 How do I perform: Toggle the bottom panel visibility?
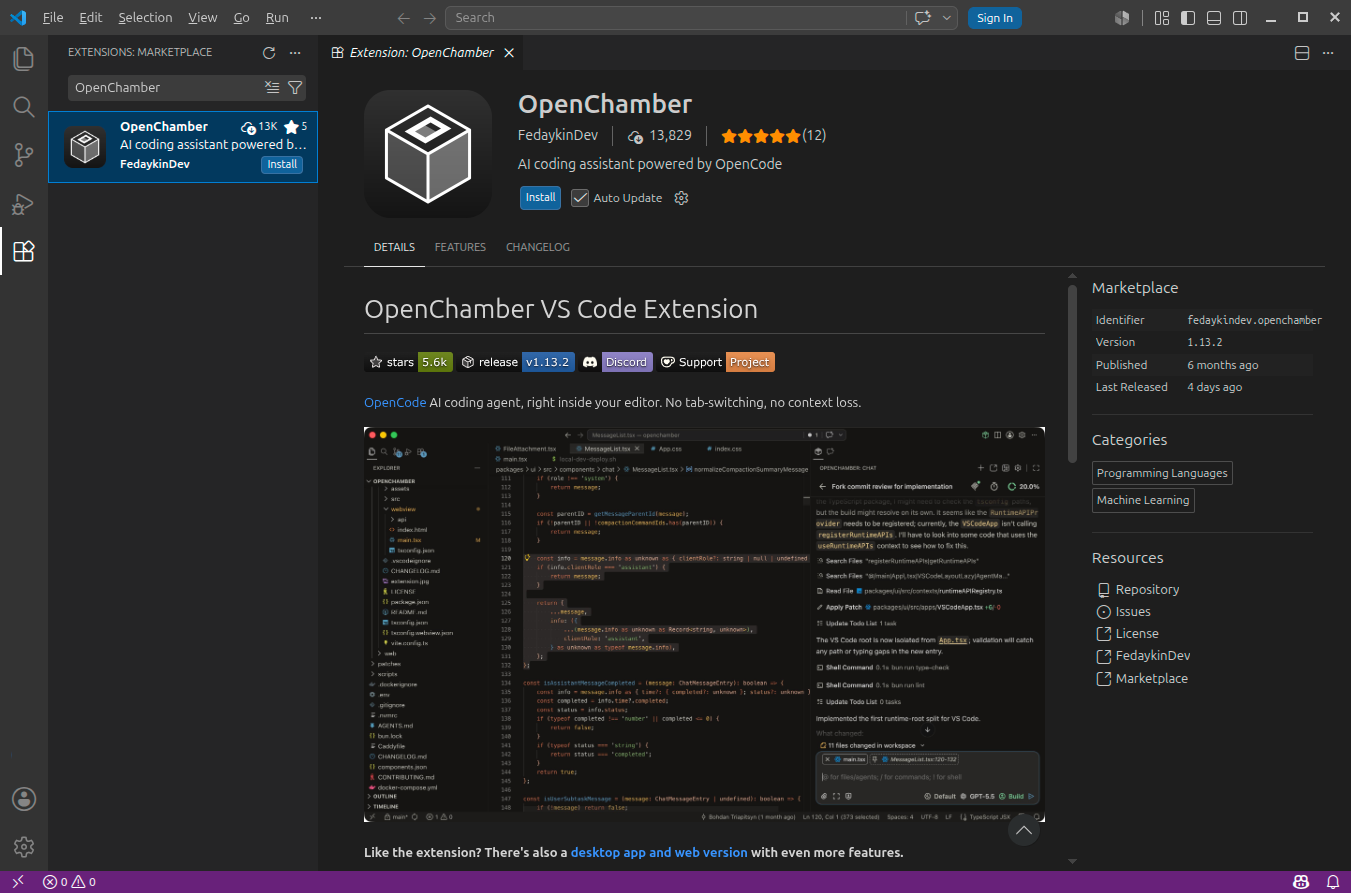(x=1214, y=18)
